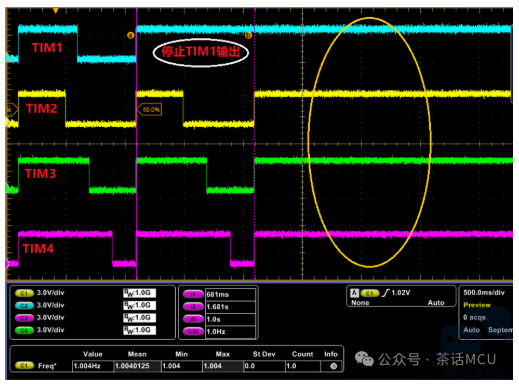Click the green C4 channel badge
The image size is (519, 389).
click(24, 331)
